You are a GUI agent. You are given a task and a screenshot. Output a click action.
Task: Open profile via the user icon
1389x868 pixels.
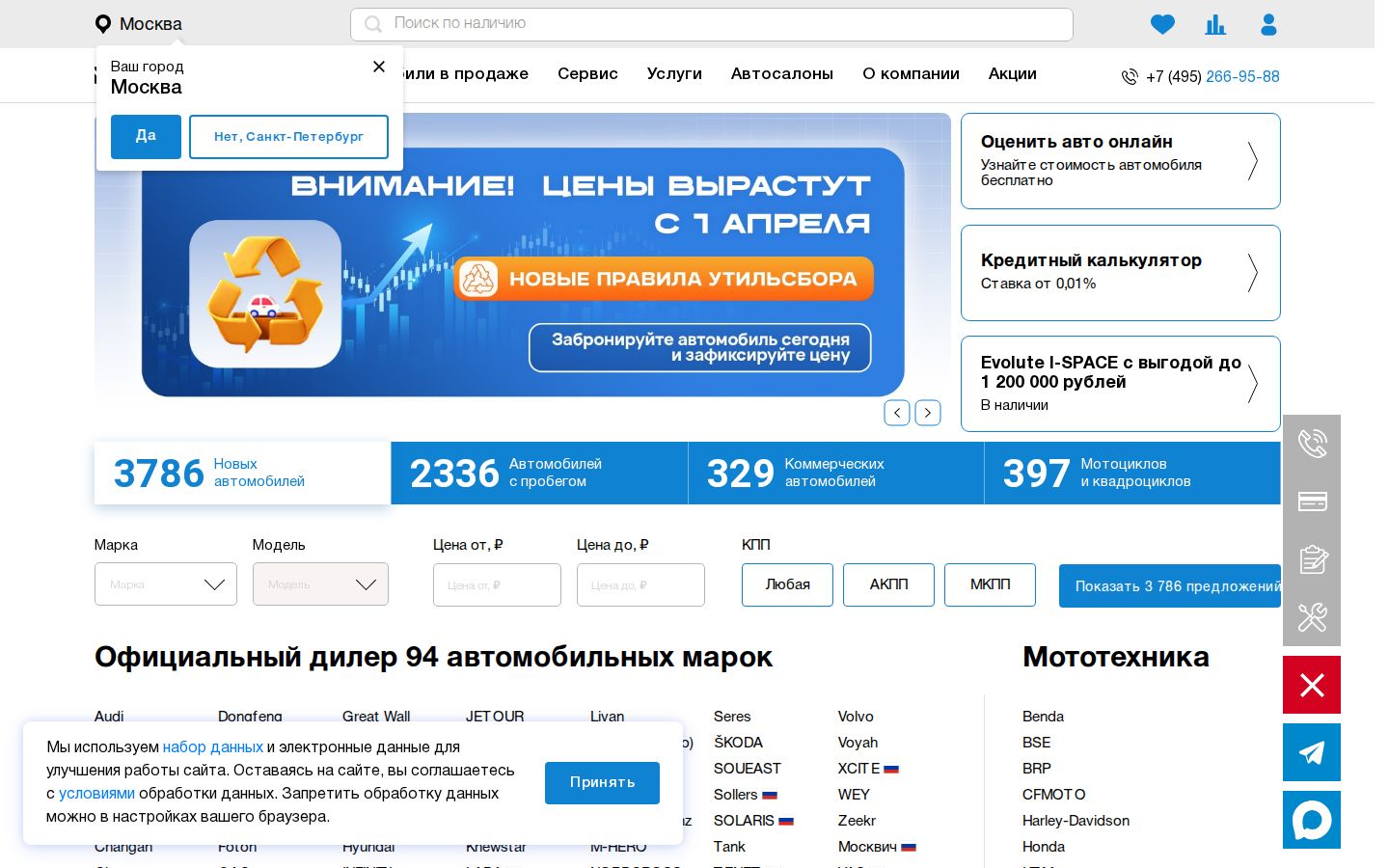[1268, 24]
